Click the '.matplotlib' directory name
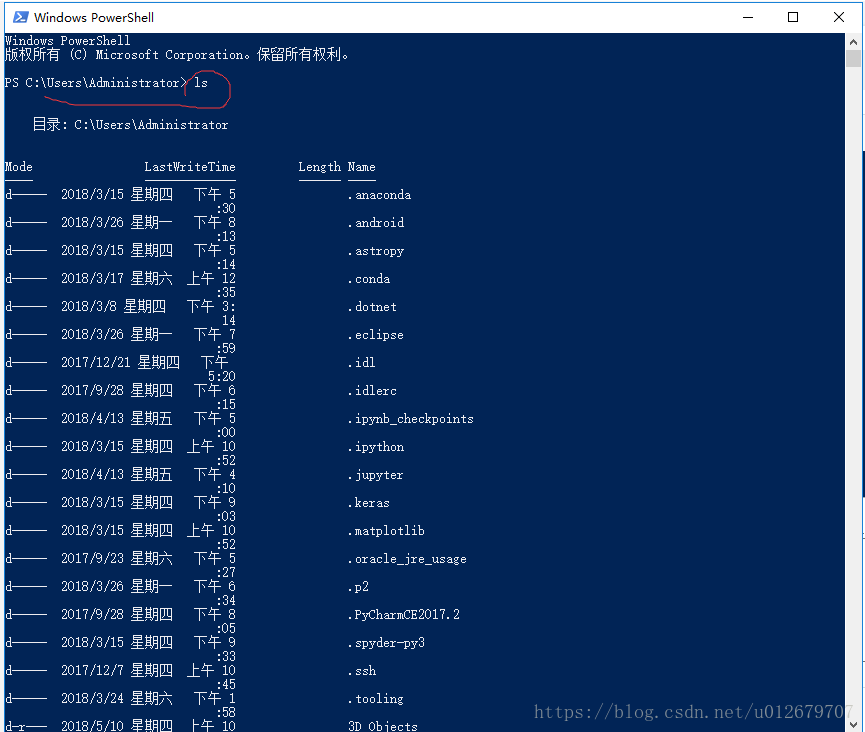This screenshot has height=732, width=865. click(x=386, y=531)
